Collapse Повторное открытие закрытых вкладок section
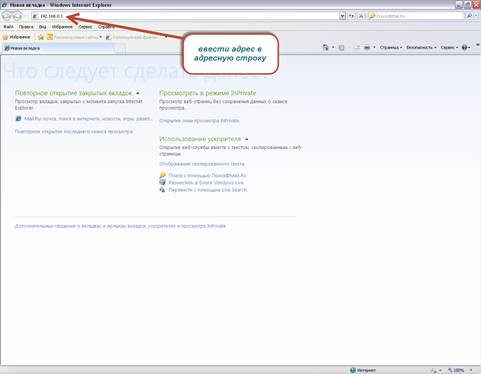The image size is (481, 374). (x=138, y=93)
